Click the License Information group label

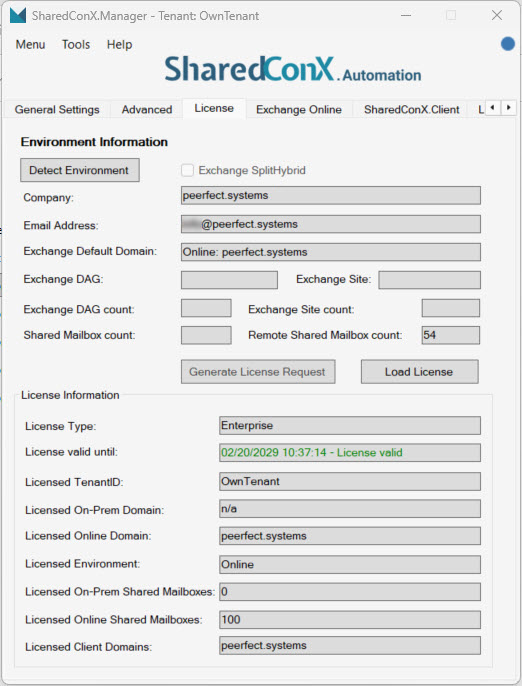coord(70,395)
